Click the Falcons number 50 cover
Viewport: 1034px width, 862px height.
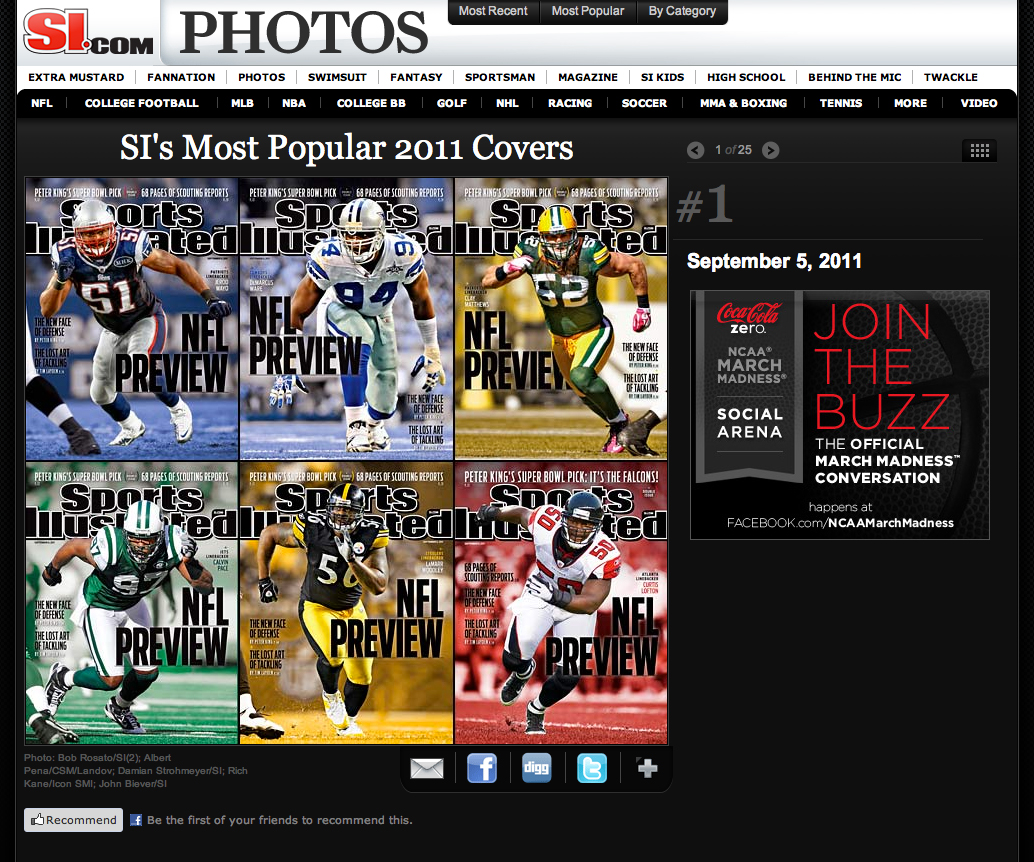coord(561,603)
